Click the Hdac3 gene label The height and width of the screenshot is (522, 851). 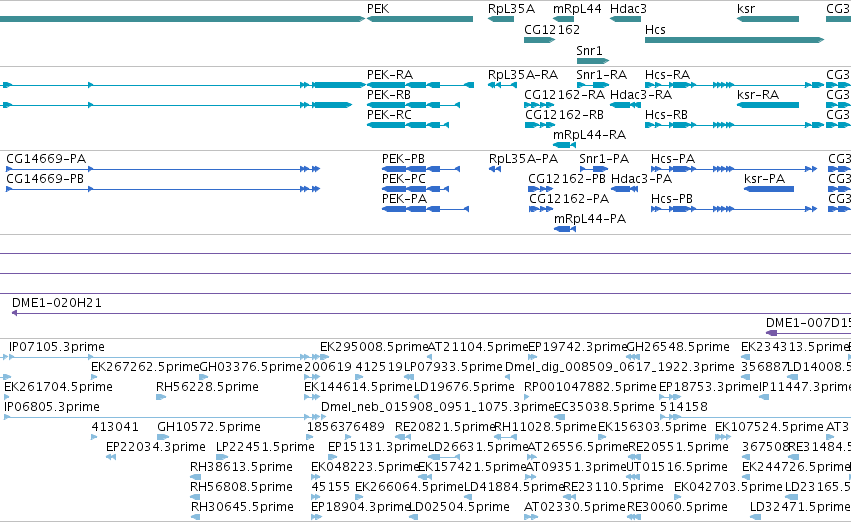pos(628,9)
